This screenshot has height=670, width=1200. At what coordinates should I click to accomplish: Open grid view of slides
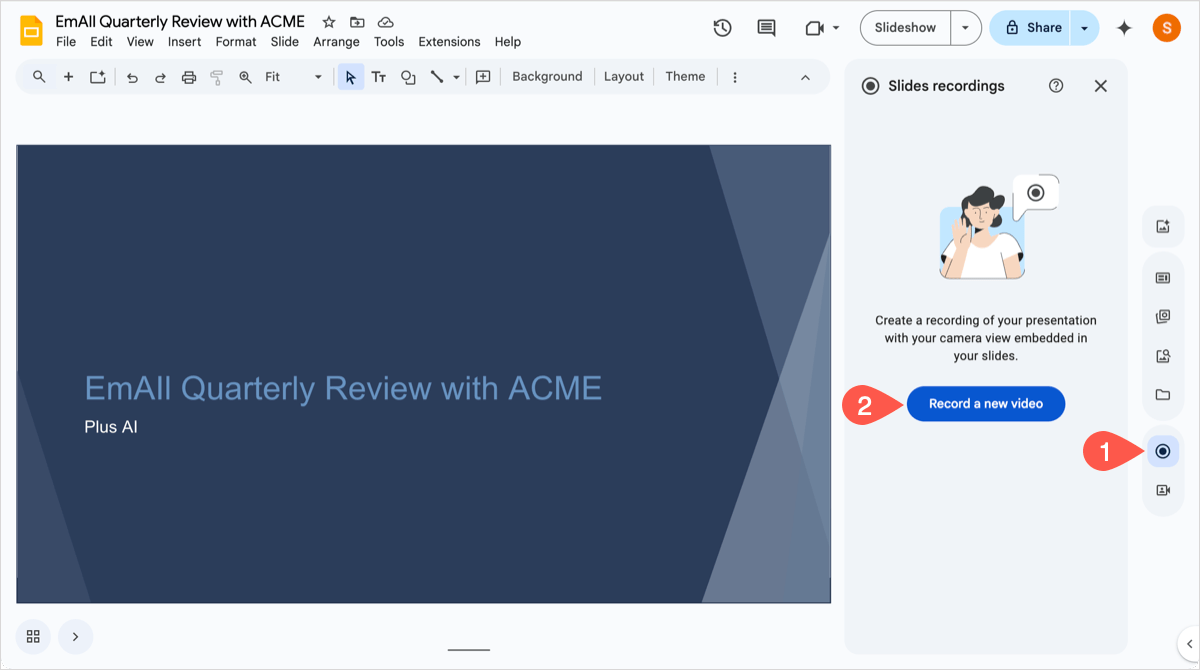(x=33, y=636)
